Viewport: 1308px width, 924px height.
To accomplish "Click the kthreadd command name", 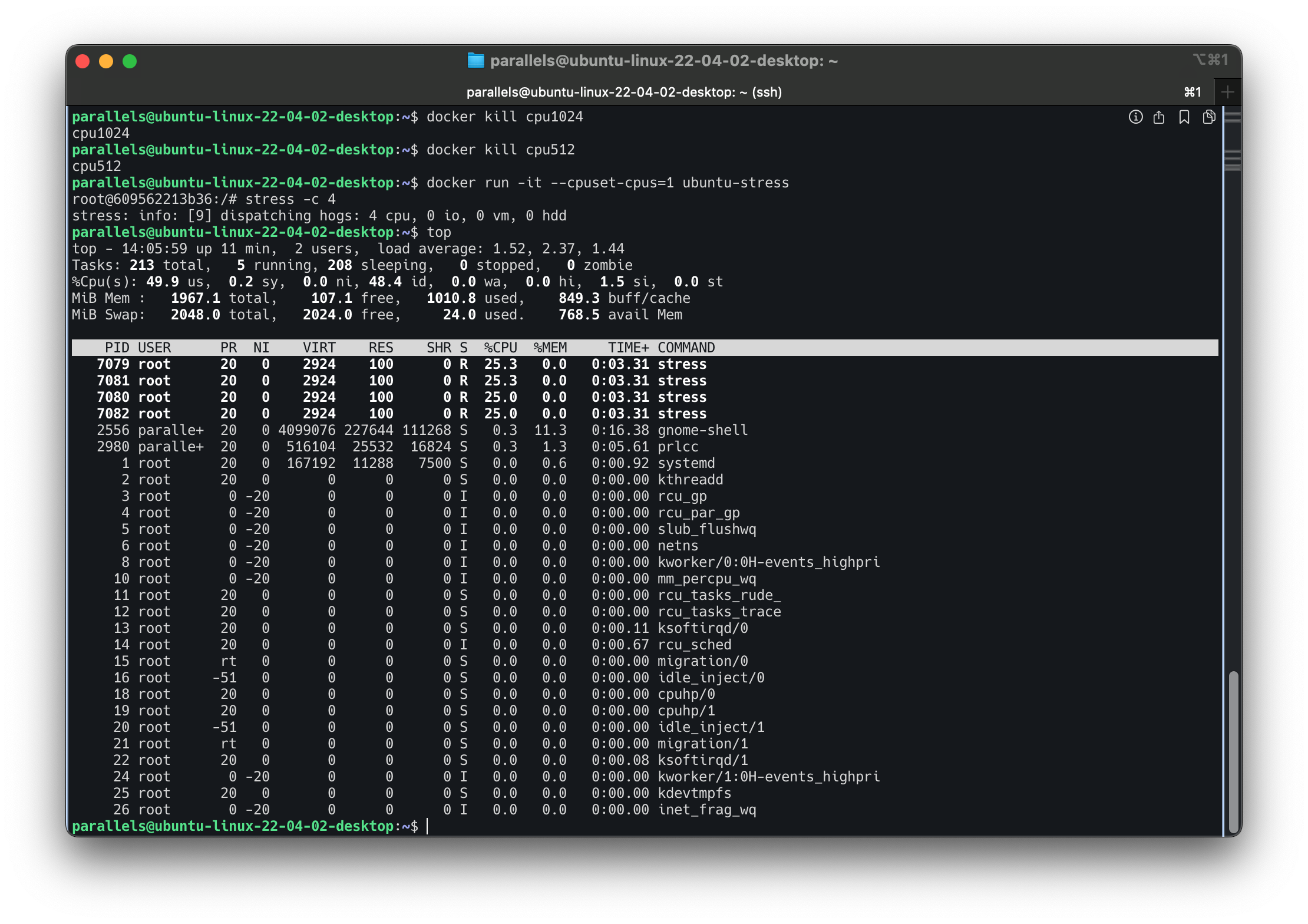I will [691, 480].
